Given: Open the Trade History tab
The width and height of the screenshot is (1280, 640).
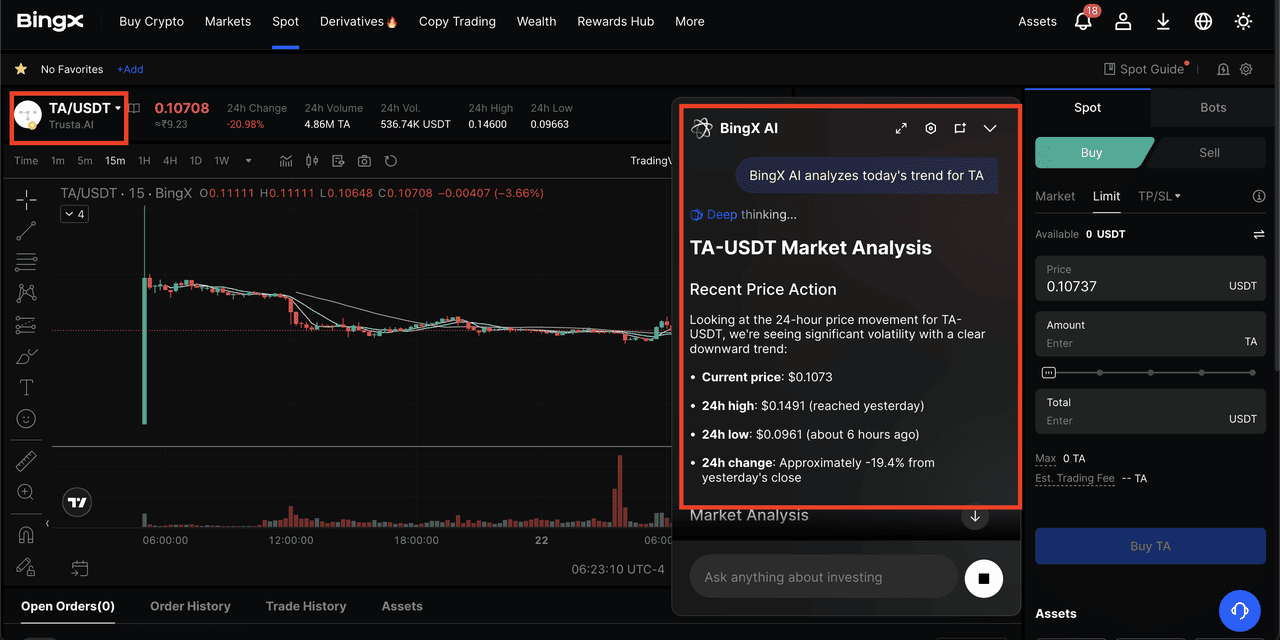Looking at the screenshot, I should (x=306, y=606).
